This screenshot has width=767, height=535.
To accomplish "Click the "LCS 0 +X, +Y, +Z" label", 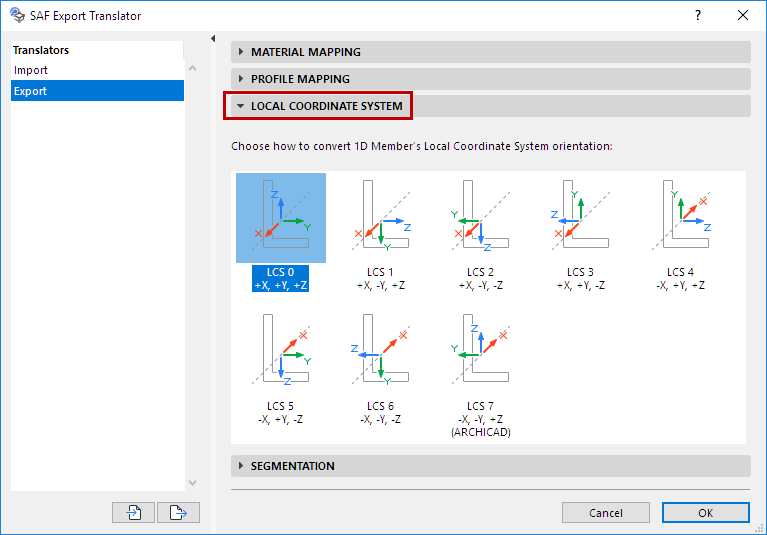I will (280, 279).
